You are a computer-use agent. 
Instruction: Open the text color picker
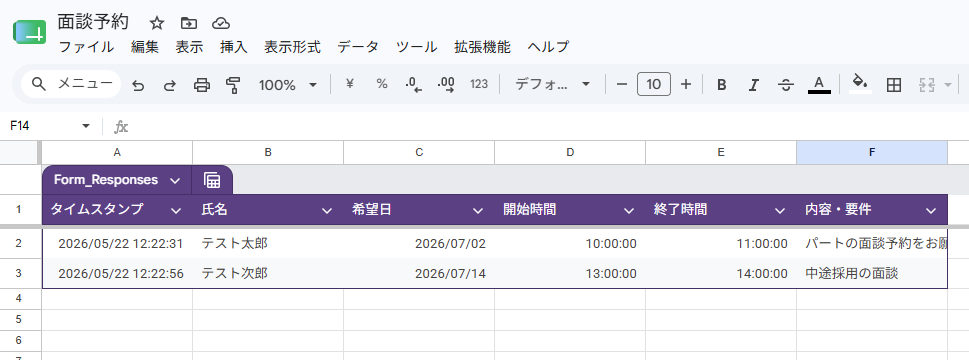[819, 85]
